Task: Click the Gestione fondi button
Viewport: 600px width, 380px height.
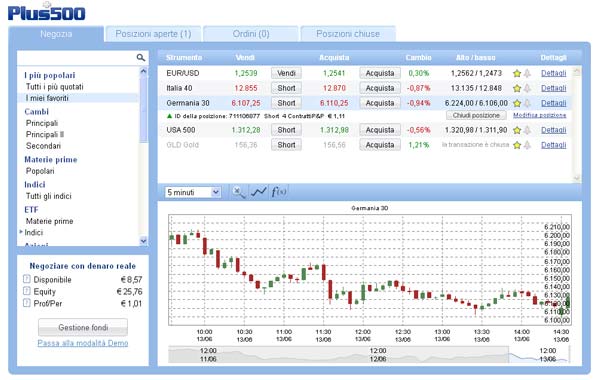Action: point(83,328)
